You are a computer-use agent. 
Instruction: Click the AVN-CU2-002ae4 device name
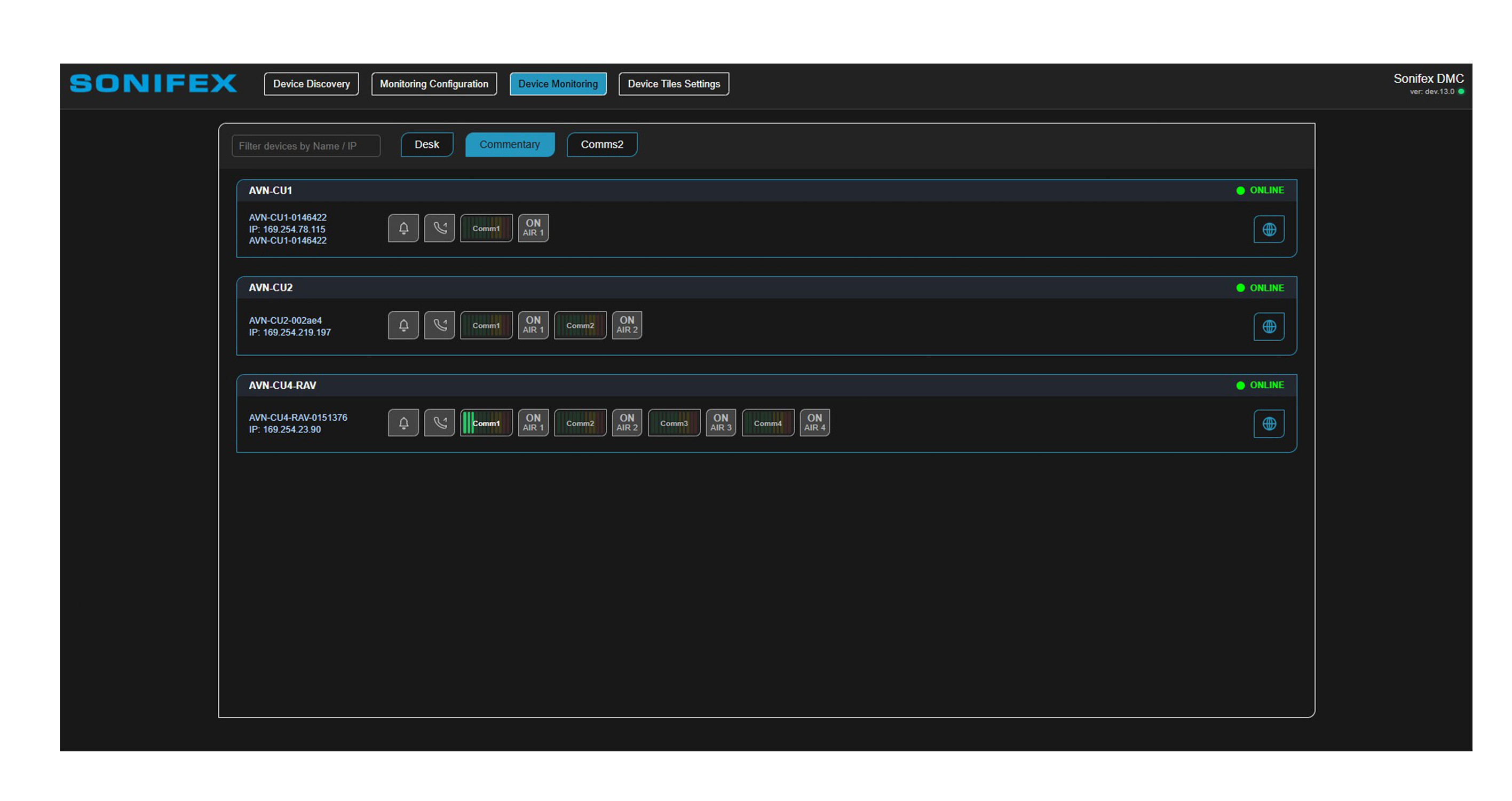(285, 320)
